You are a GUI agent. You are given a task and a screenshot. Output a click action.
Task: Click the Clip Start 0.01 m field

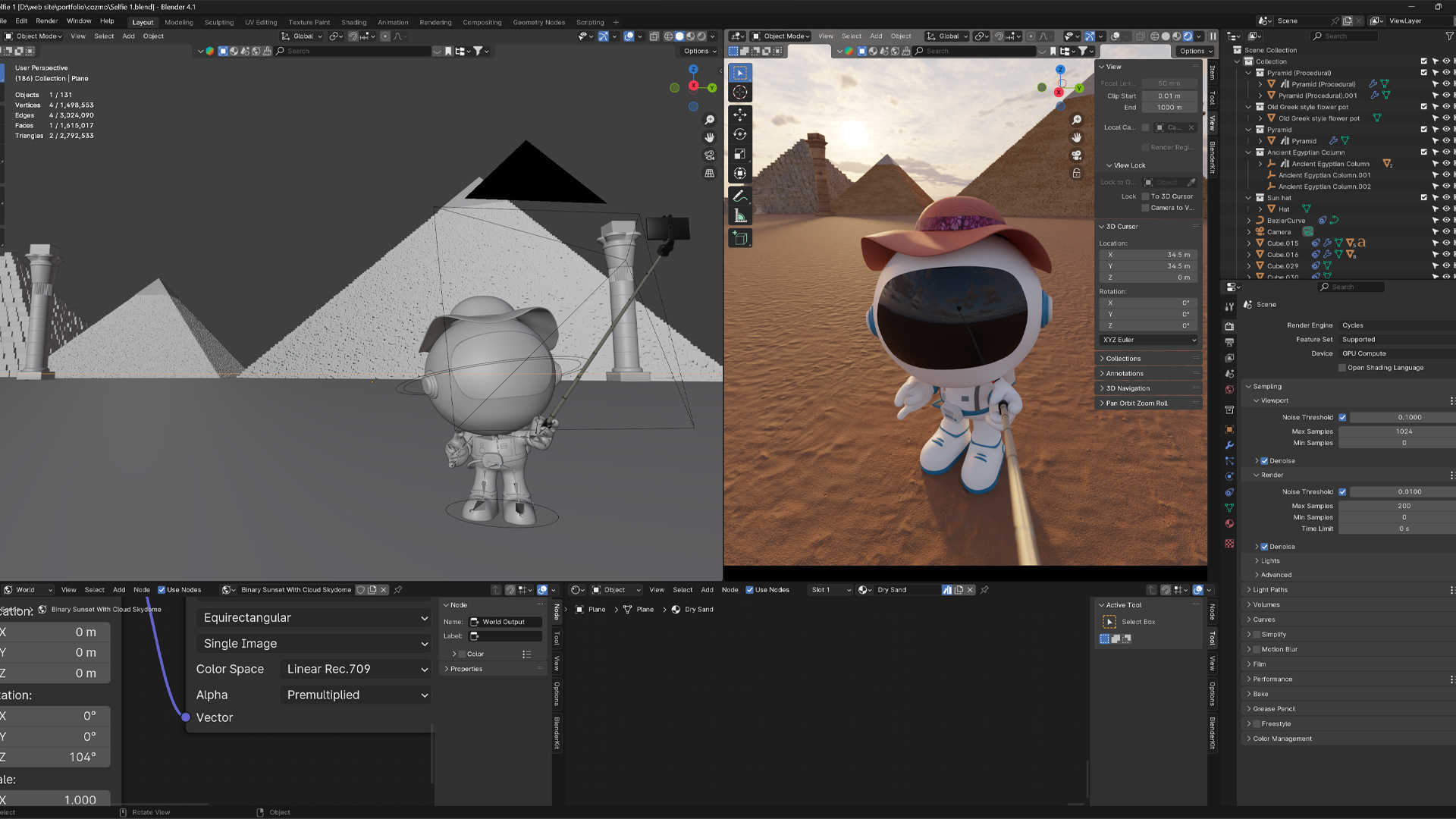[x=1169, y=96]
